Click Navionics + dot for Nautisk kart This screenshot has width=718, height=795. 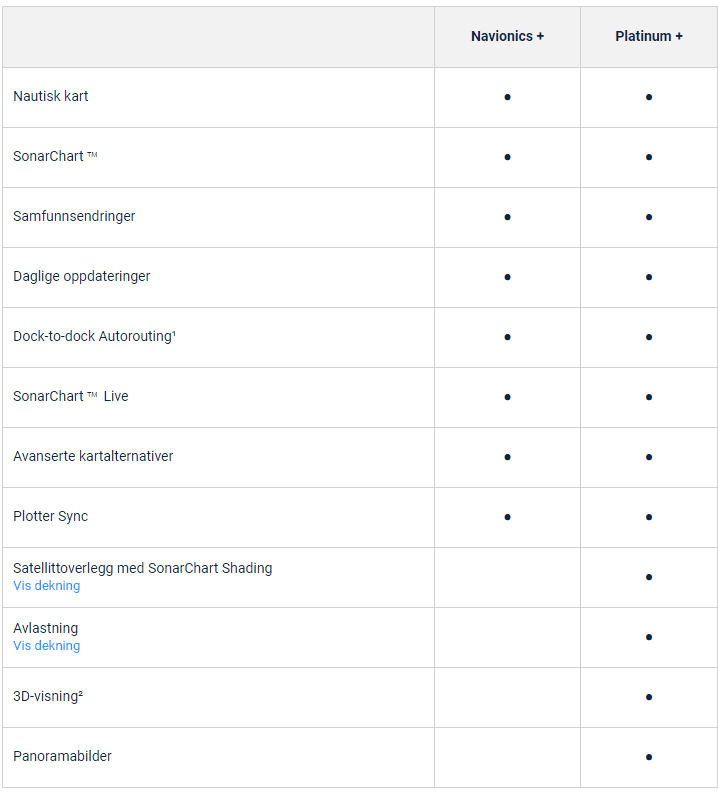click(508, 97)
